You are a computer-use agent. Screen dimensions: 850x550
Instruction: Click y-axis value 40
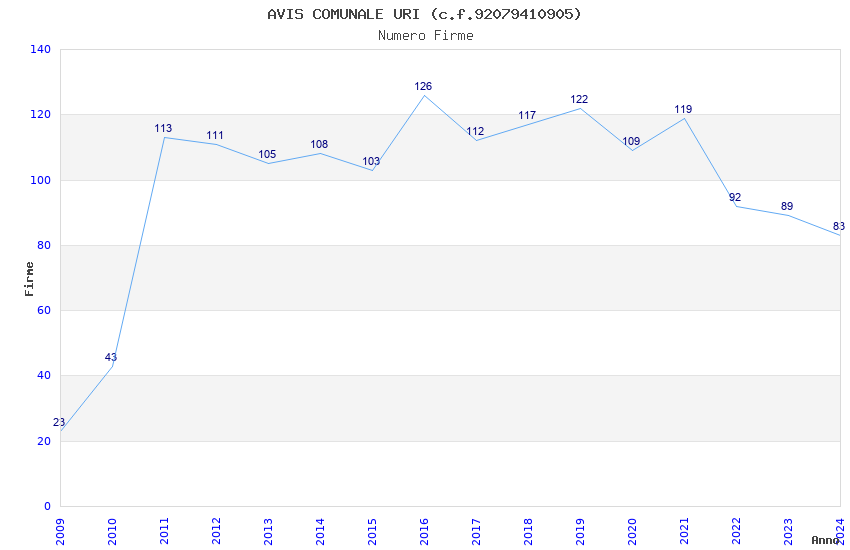pos(44,376)
